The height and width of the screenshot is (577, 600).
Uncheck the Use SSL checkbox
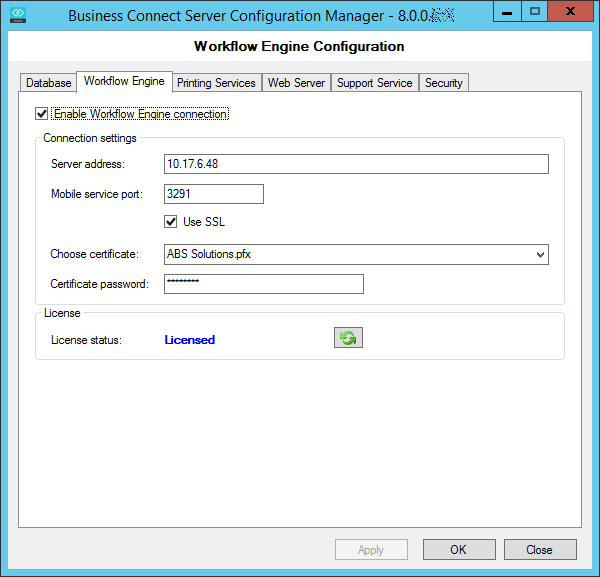pos(171,222)
